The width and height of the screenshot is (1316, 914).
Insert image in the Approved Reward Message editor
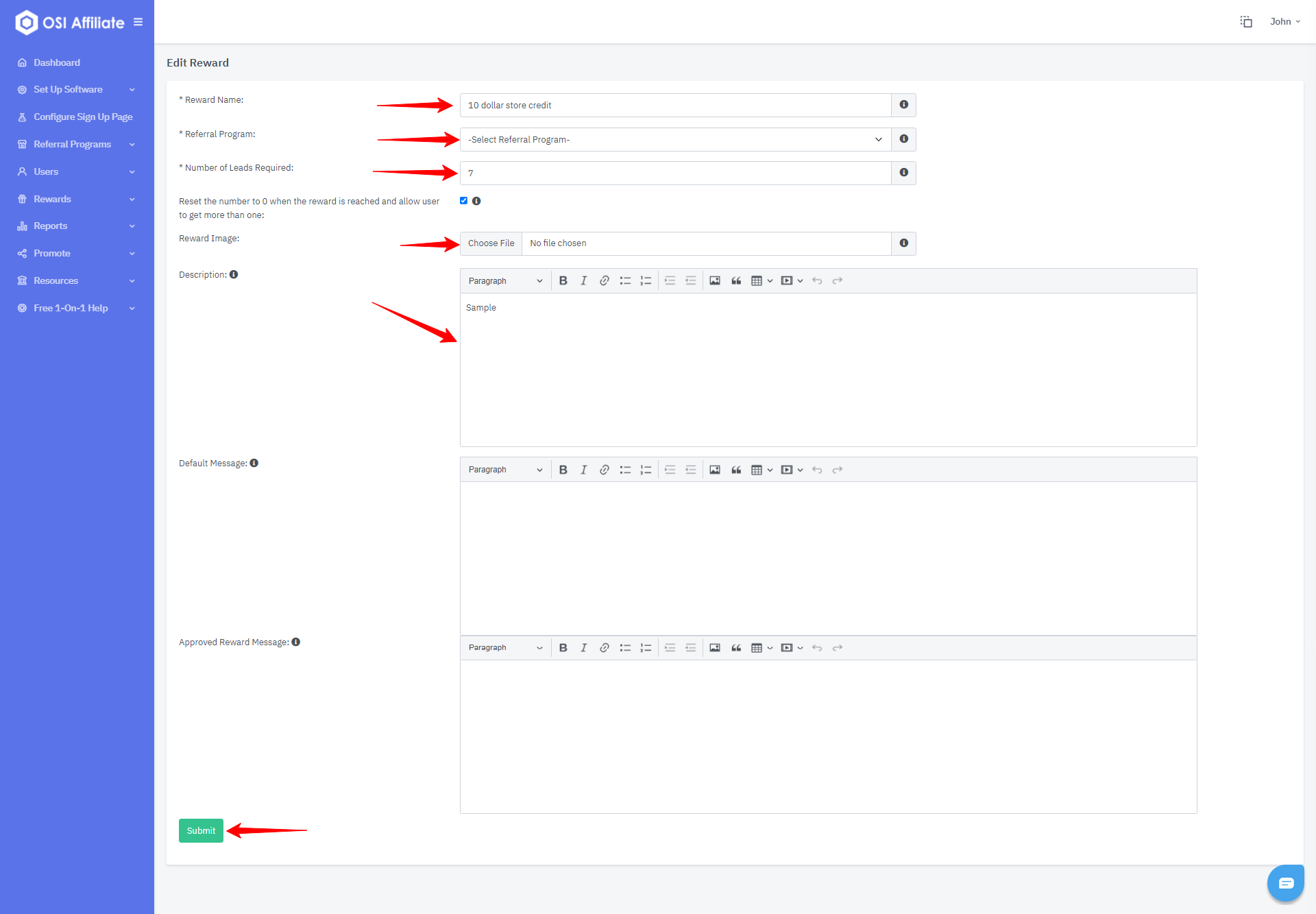coord(714,647)
